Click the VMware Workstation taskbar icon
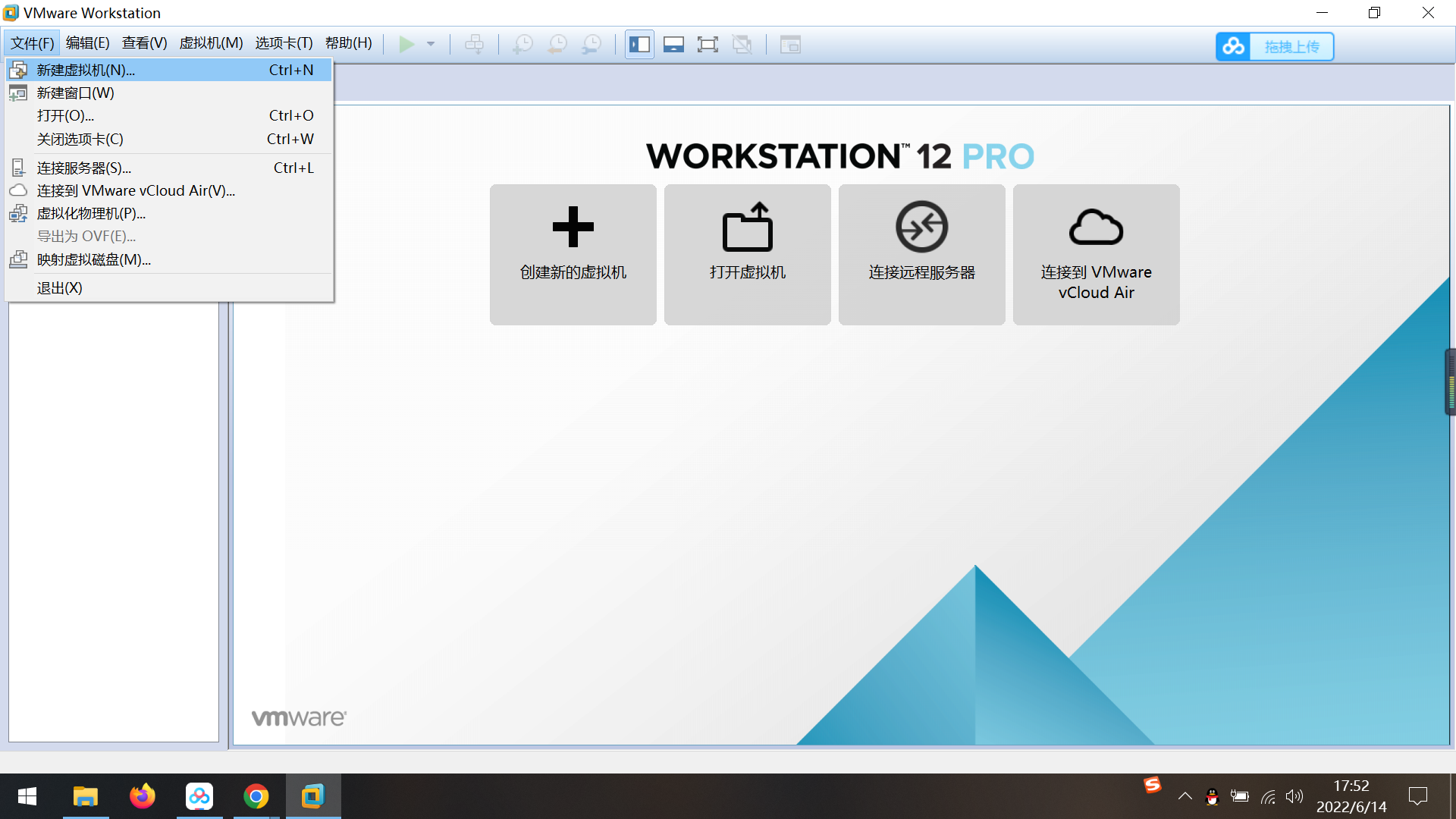 tap(313, 796)
